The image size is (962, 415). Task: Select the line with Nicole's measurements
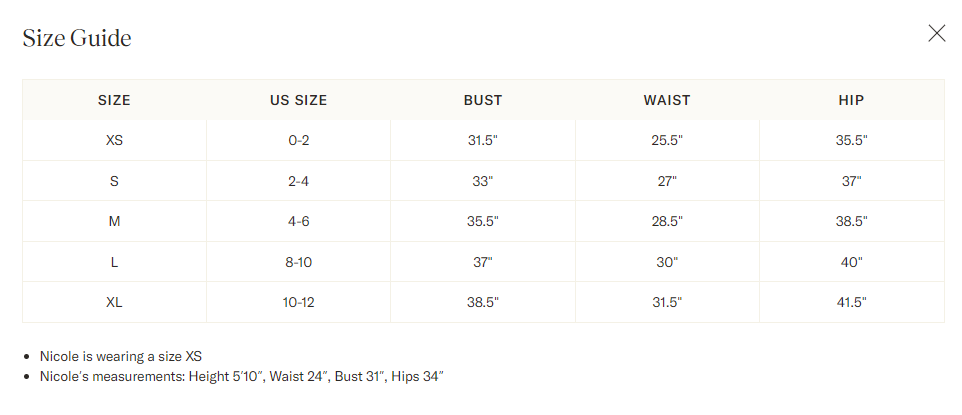[x=241, y=377]
